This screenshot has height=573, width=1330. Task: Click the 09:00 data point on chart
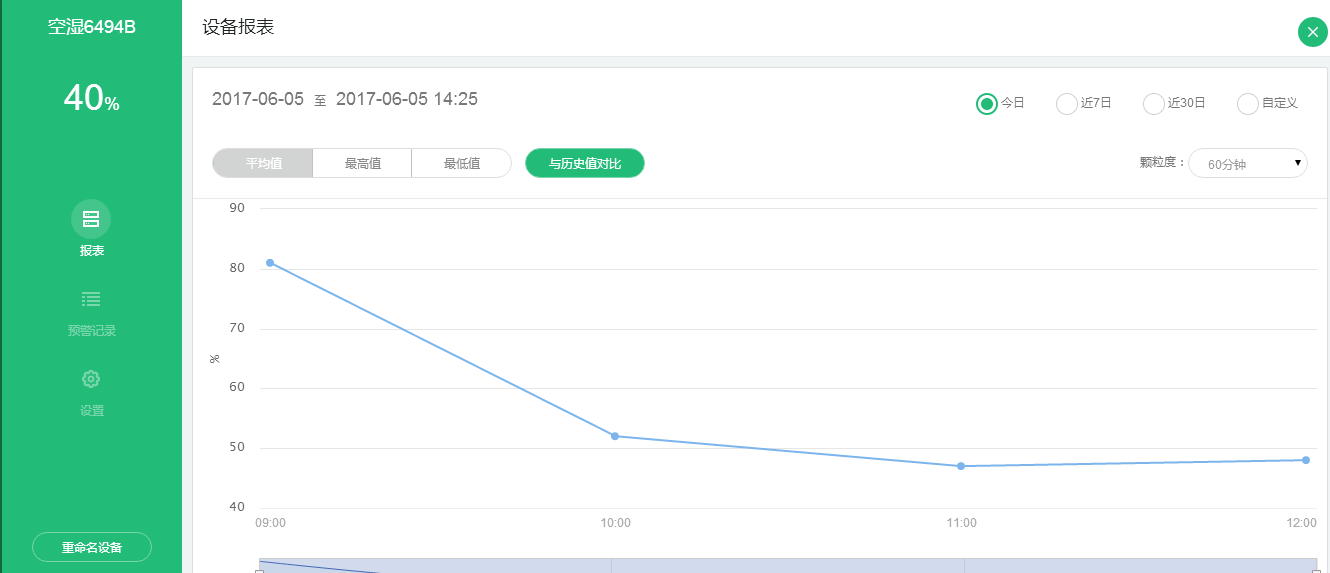point(270,263)
